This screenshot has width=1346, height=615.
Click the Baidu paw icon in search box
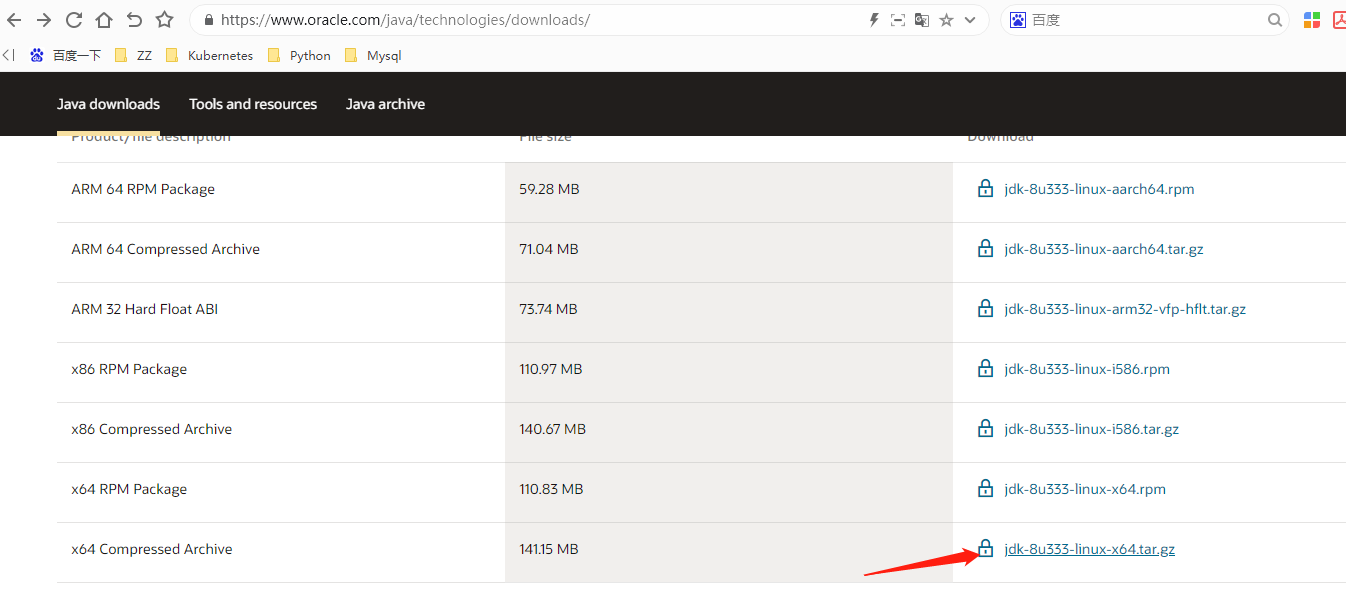pos(1018,20)
